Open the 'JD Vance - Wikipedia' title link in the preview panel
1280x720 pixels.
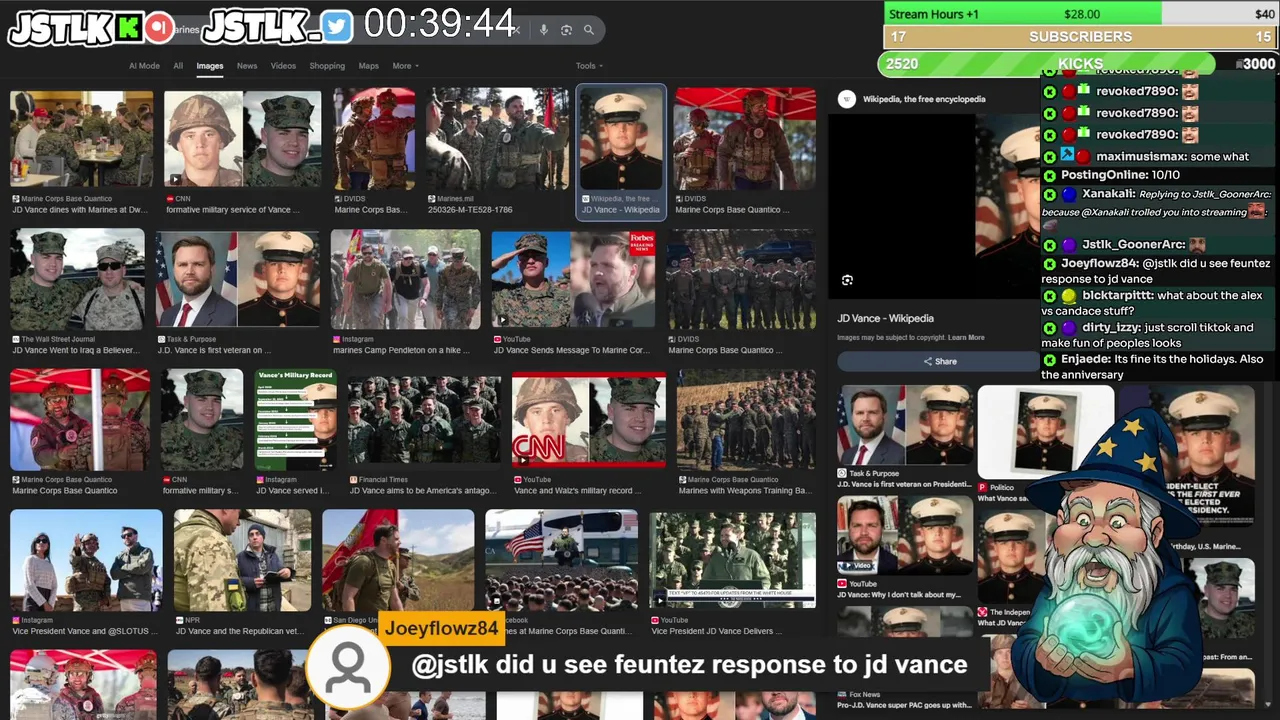pyautogui.click(x=885, y=318)
